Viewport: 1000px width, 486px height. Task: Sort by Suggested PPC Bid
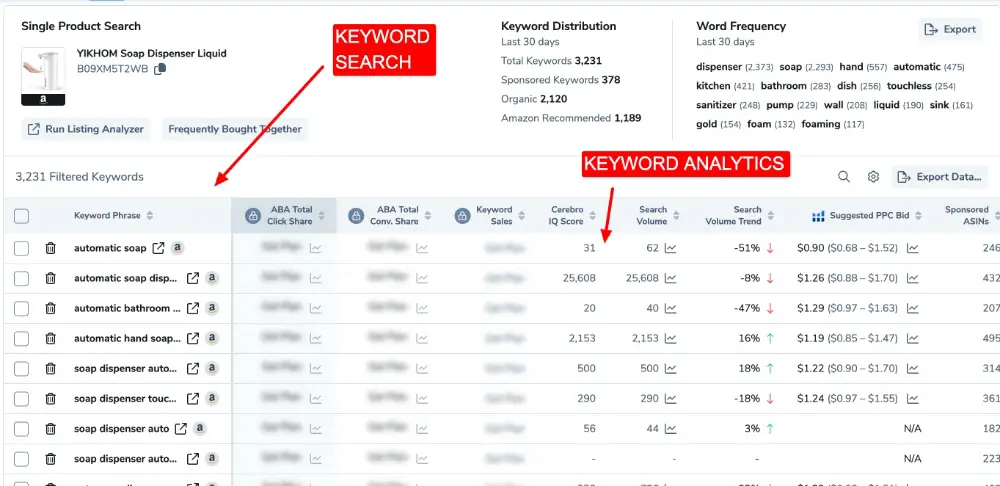click(919, 216)
